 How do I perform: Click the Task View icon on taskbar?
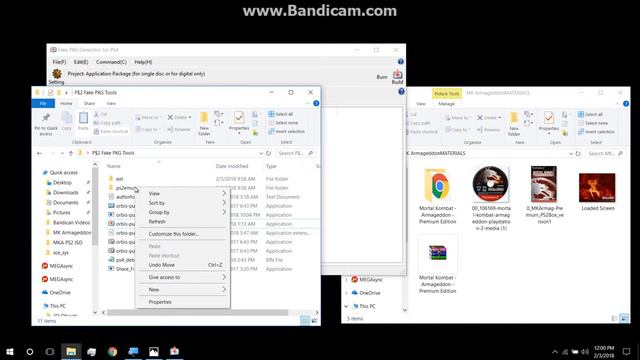tap(50, 351)
